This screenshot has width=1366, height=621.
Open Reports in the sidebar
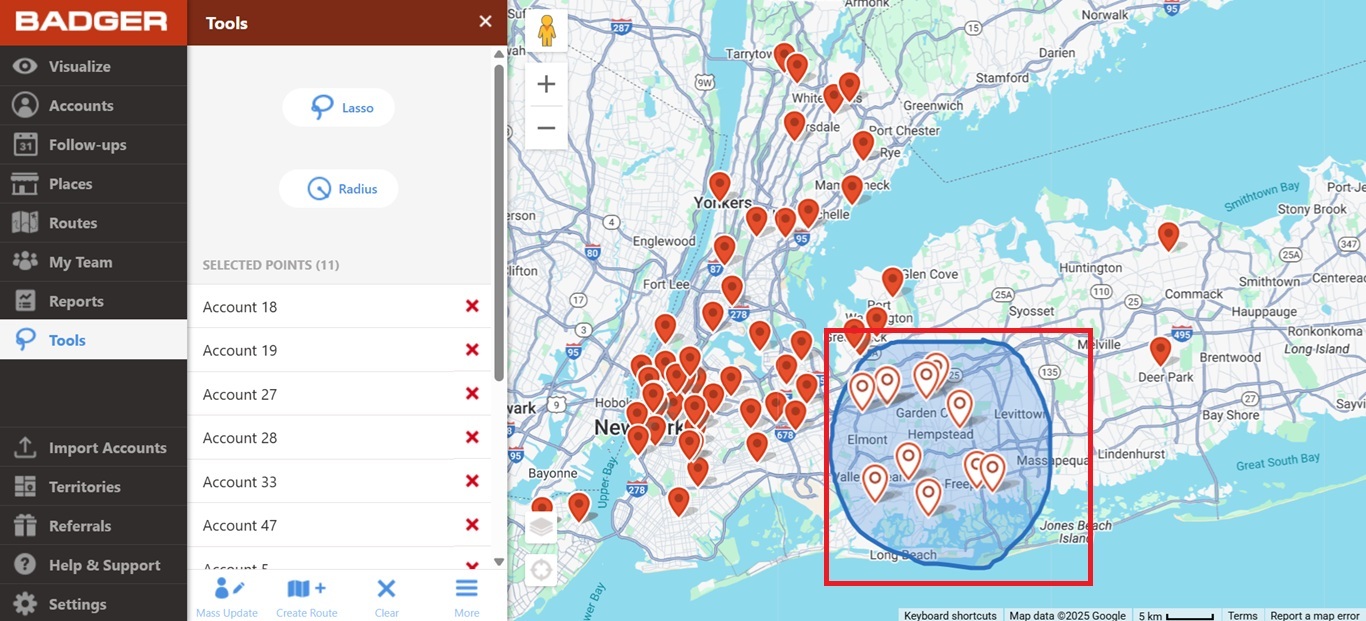click(93, 300)
